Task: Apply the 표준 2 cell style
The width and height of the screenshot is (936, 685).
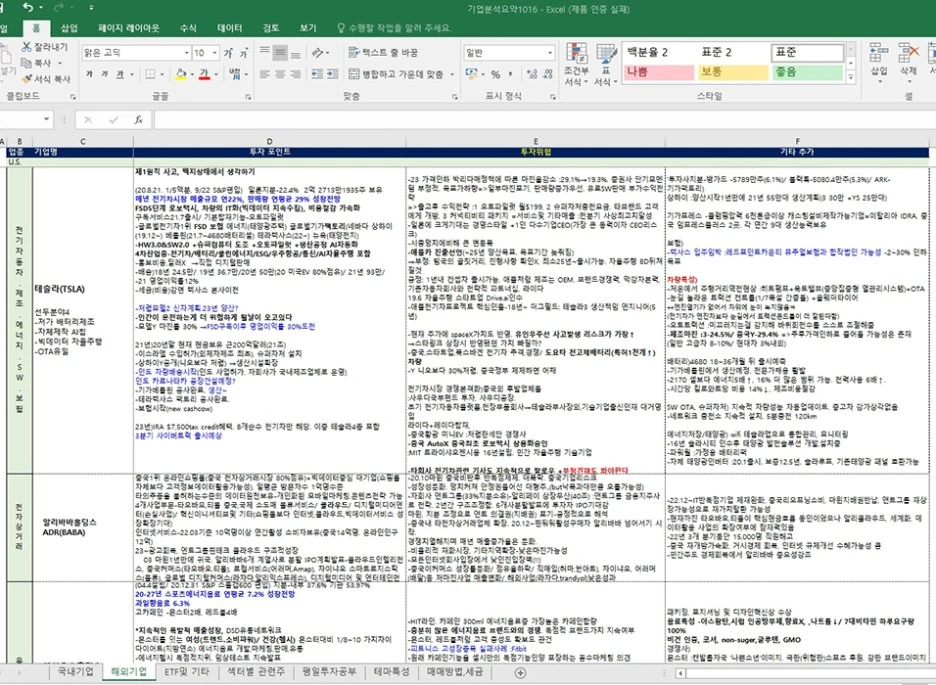Action: (x=733, y=53)
